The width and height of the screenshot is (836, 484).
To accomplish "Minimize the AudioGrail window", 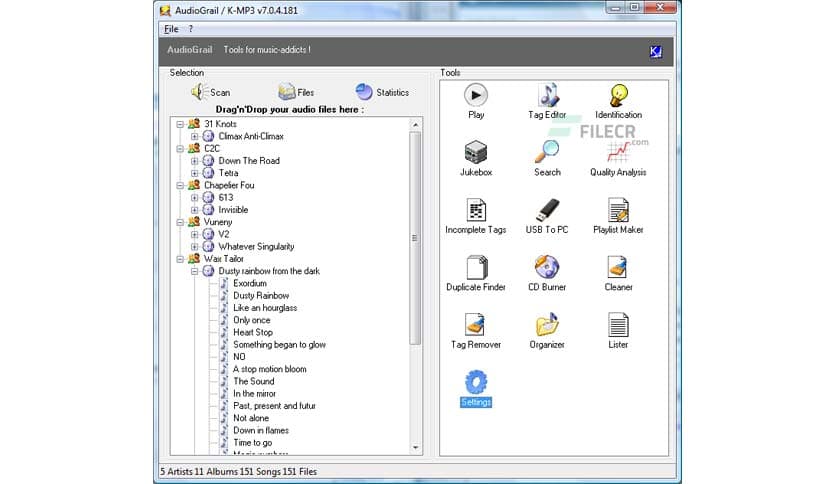I will [x=615, y=7].
